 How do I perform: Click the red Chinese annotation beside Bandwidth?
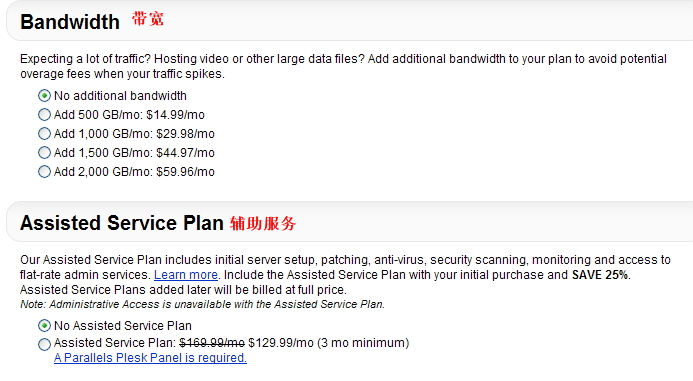(x=148, y=19)
